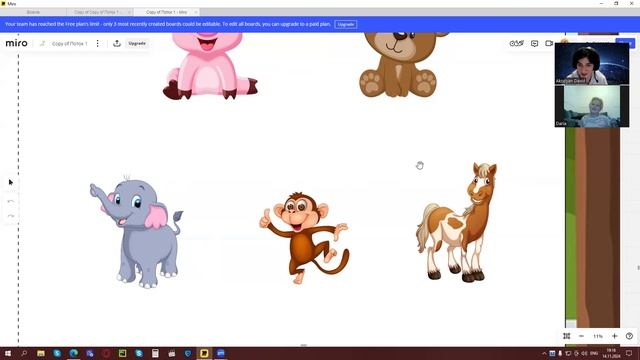Open the Calculator taskbar icon
The image size is (640, 360).
155,353
